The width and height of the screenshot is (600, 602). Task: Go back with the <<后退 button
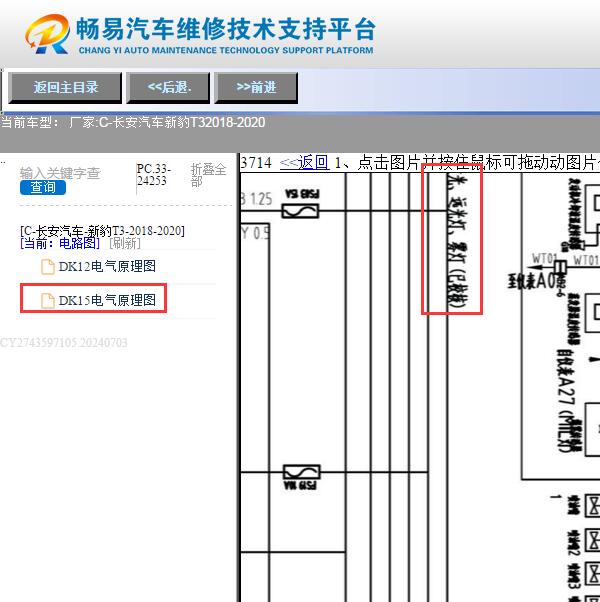click(168, 88)
